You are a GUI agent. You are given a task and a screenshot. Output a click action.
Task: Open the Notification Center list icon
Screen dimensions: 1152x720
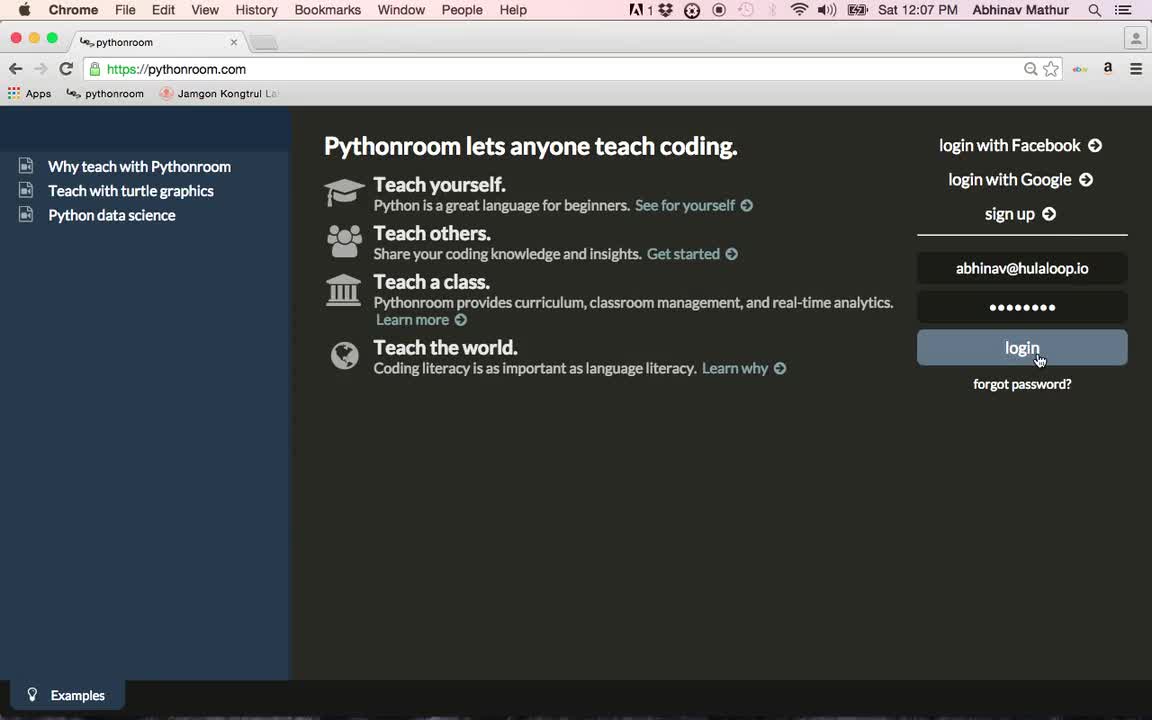[x=1123, y=10]
